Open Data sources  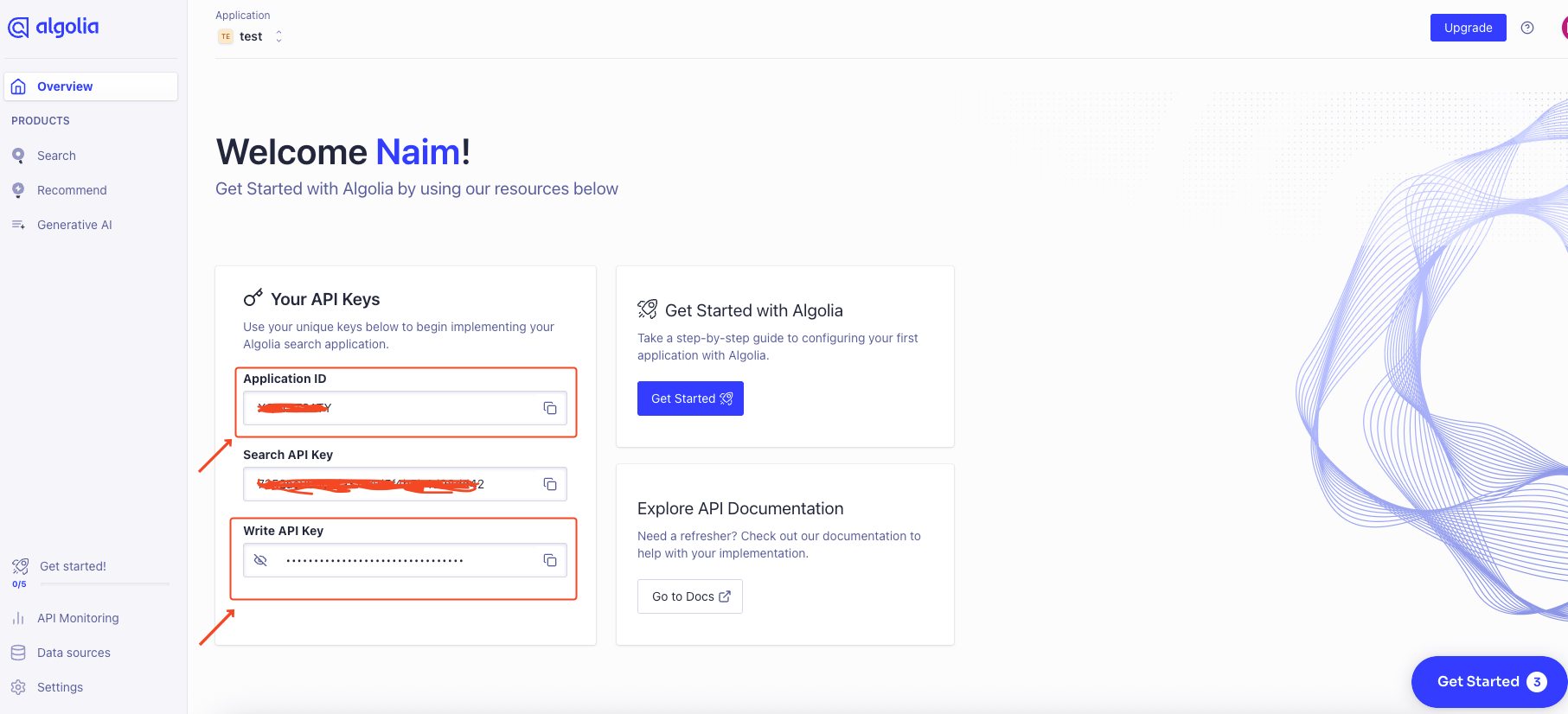pyautogui.click(x=74, y=653)
